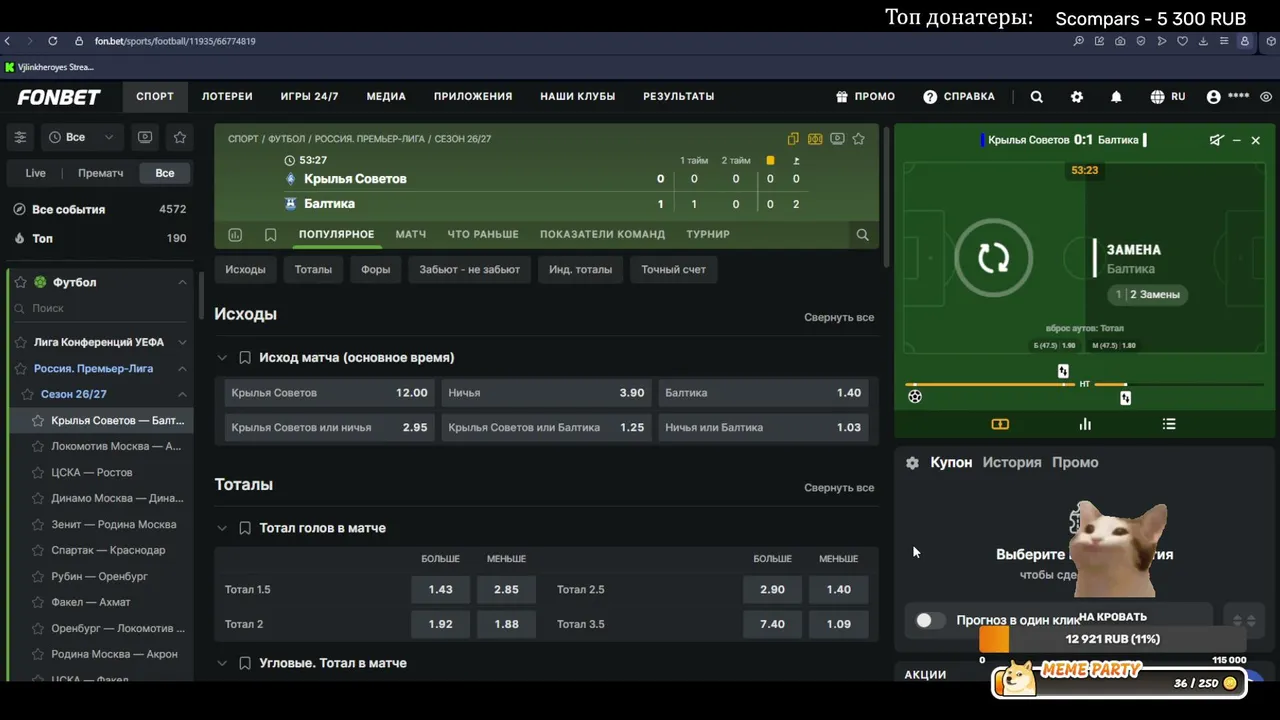Screen dimensions: 1280x720
Task: Open Показатели команд tab
Action: (x=602, y=234)
